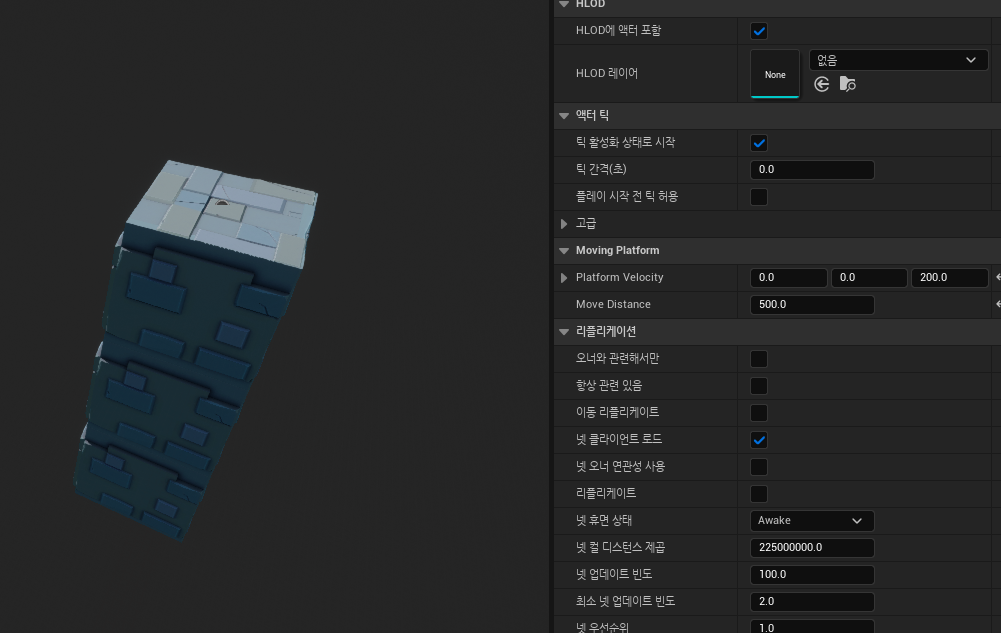Viewport: 1001px width, 633px height.
Task: Click the 'Platform Velocity' label text
Action: click(x=619, y=278)
